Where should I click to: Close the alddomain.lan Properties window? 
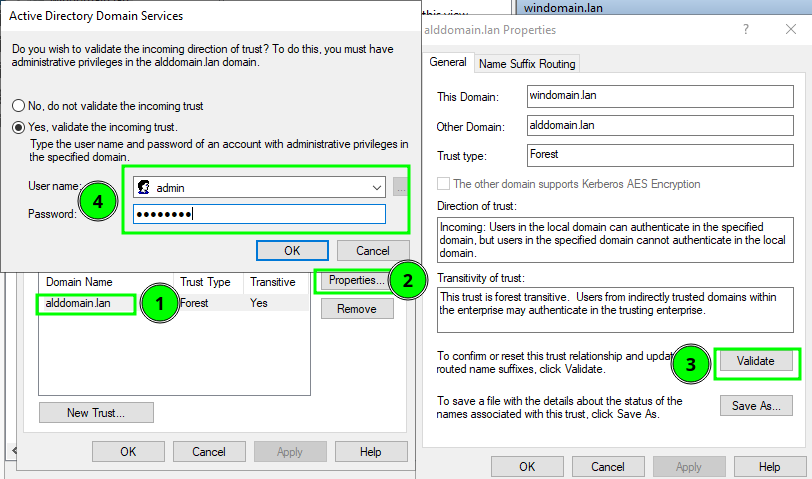tap(791, 29)
